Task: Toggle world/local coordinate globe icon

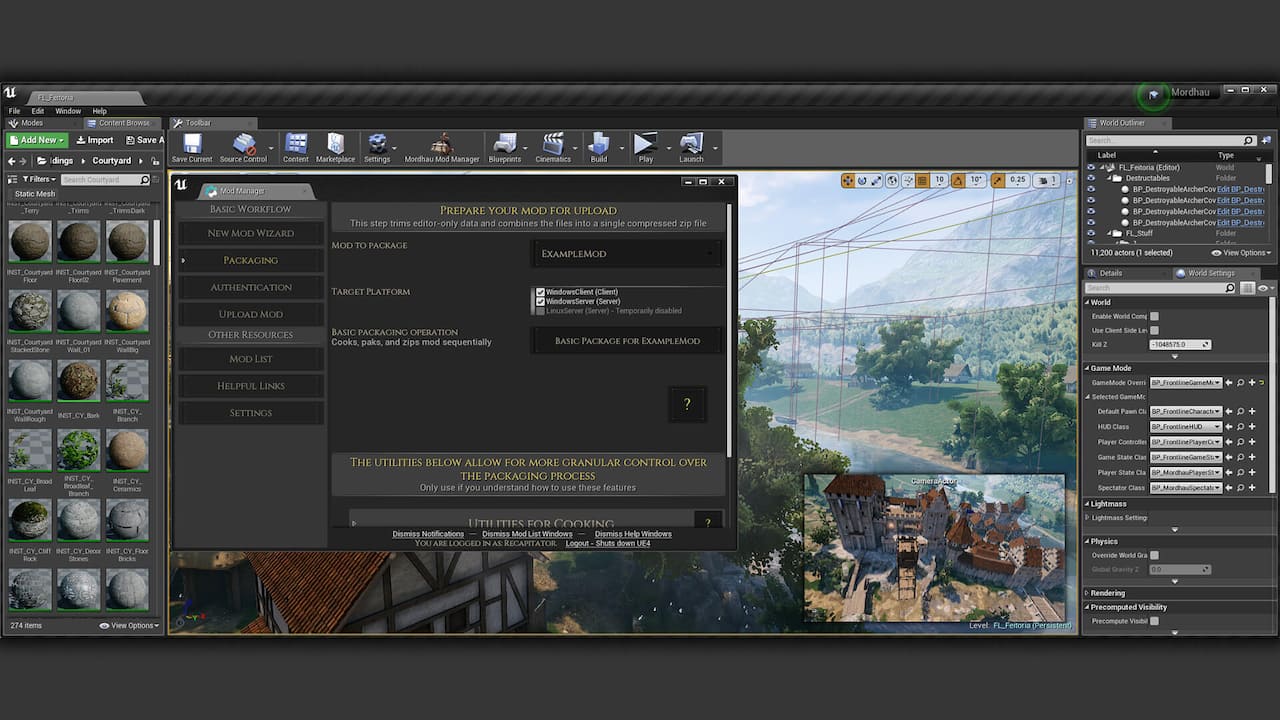Action: [x=892, y=180]
